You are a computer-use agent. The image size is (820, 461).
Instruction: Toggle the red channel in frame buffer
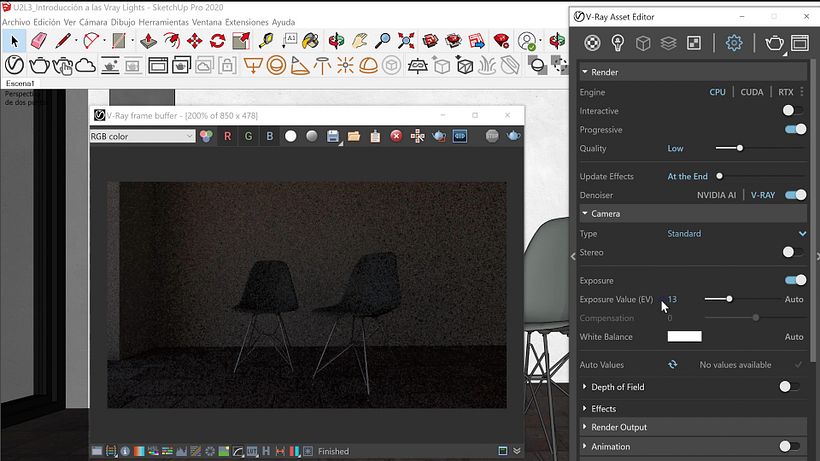coord(227,136)
